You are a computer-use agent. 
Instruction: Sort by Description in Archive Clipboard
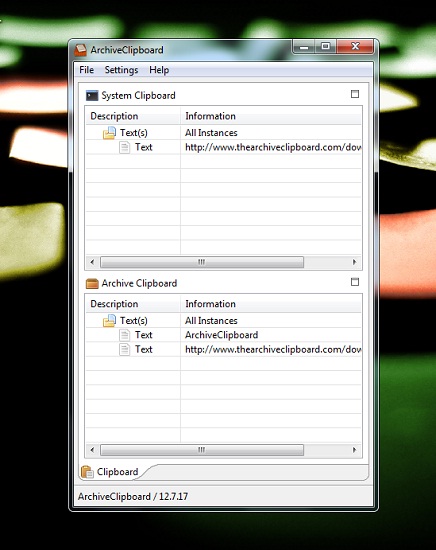click(x=133, y=303)
